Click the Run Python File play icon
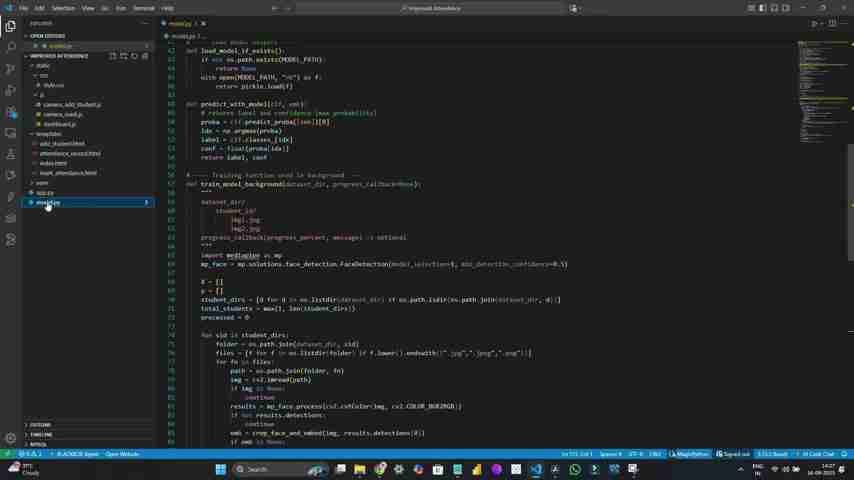 point(815,23)
